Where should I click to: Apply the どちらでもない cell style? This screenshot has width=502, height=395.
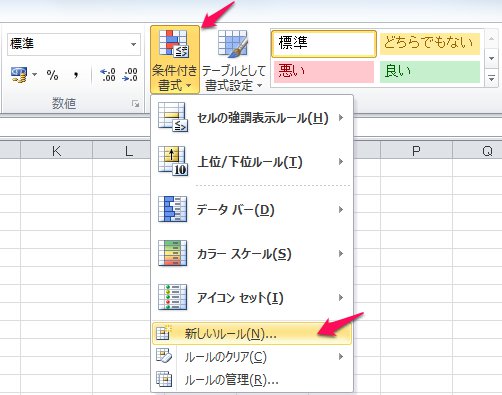tap(430, 43)
